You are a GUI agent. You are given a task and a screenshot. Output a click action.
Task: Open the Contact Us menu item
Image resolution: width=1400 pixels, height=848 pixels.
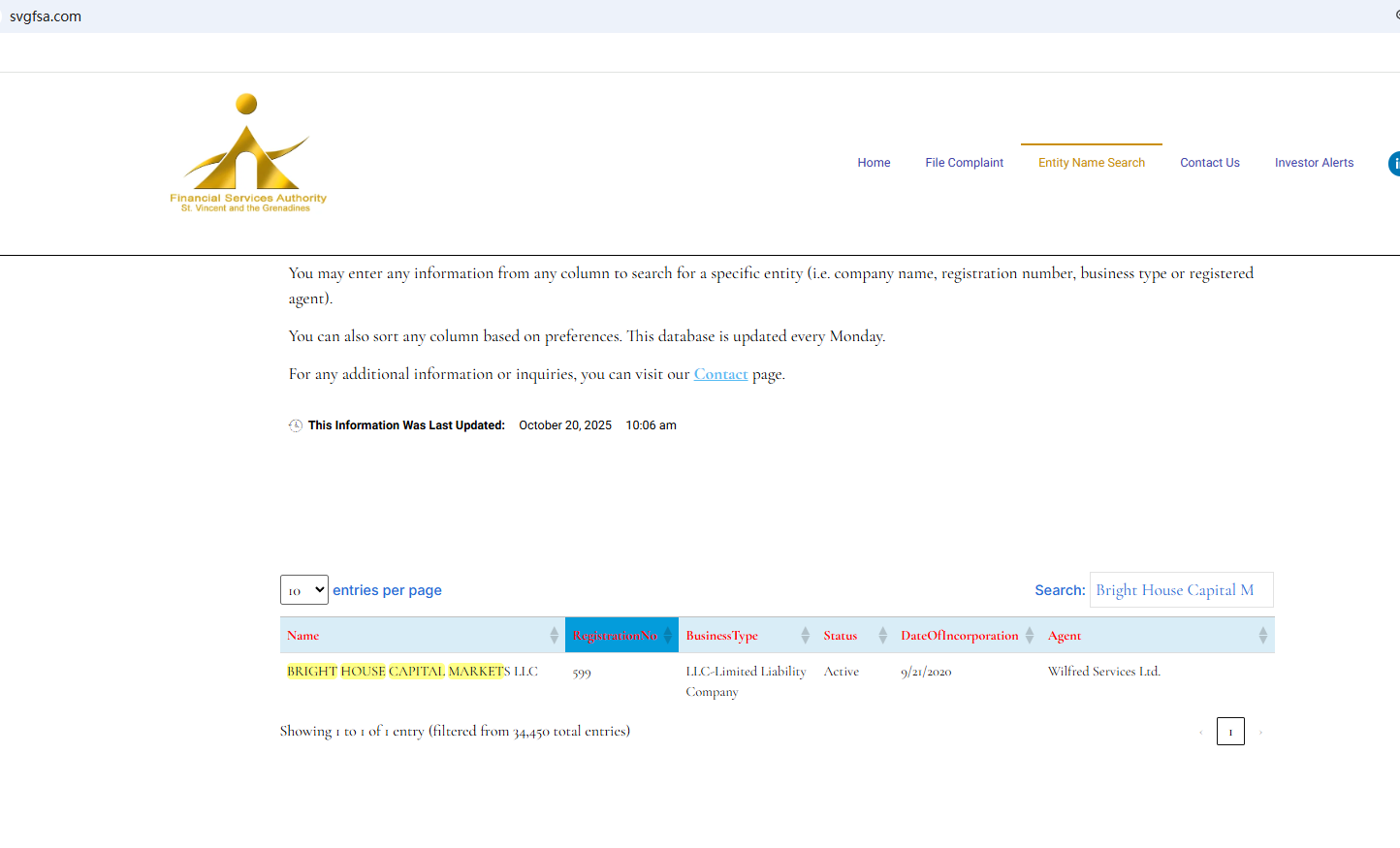point(1209,163)
